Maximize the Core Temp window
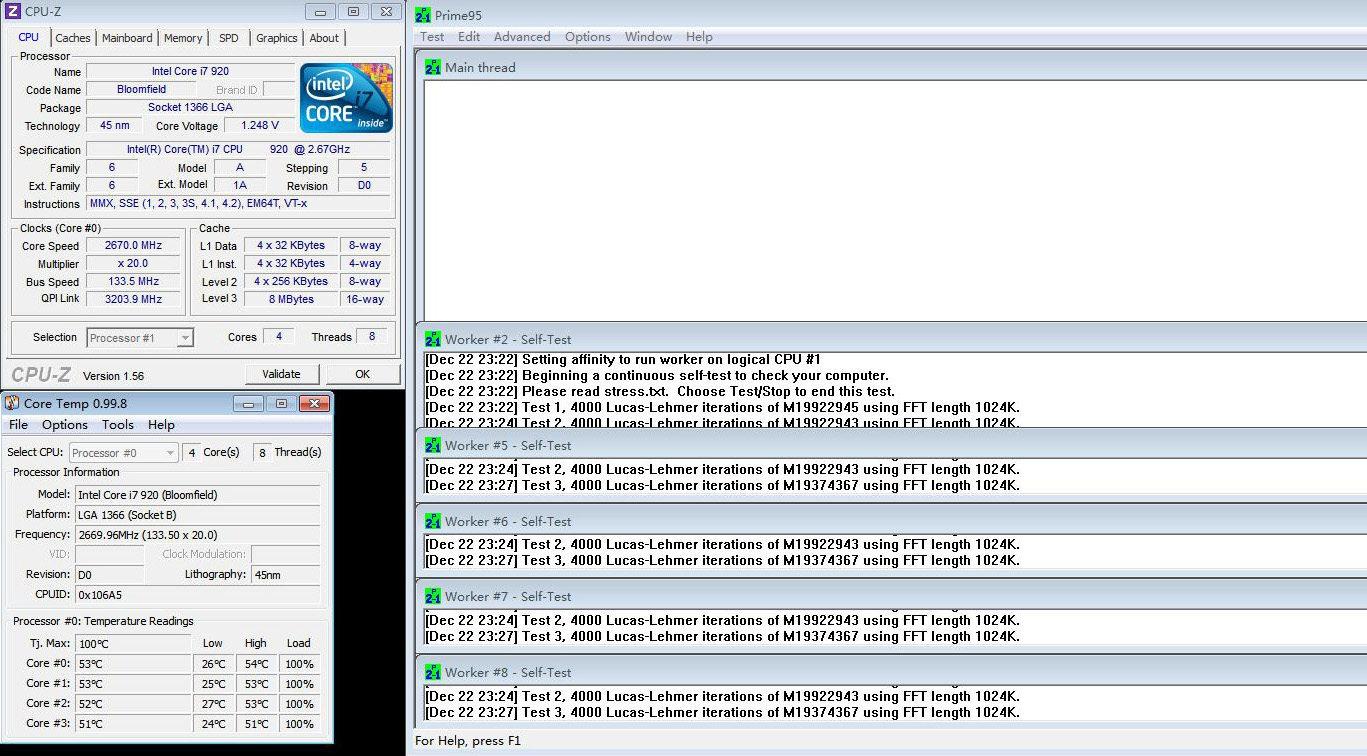This screenshot has width=1367, height=756. click(281, 403)
